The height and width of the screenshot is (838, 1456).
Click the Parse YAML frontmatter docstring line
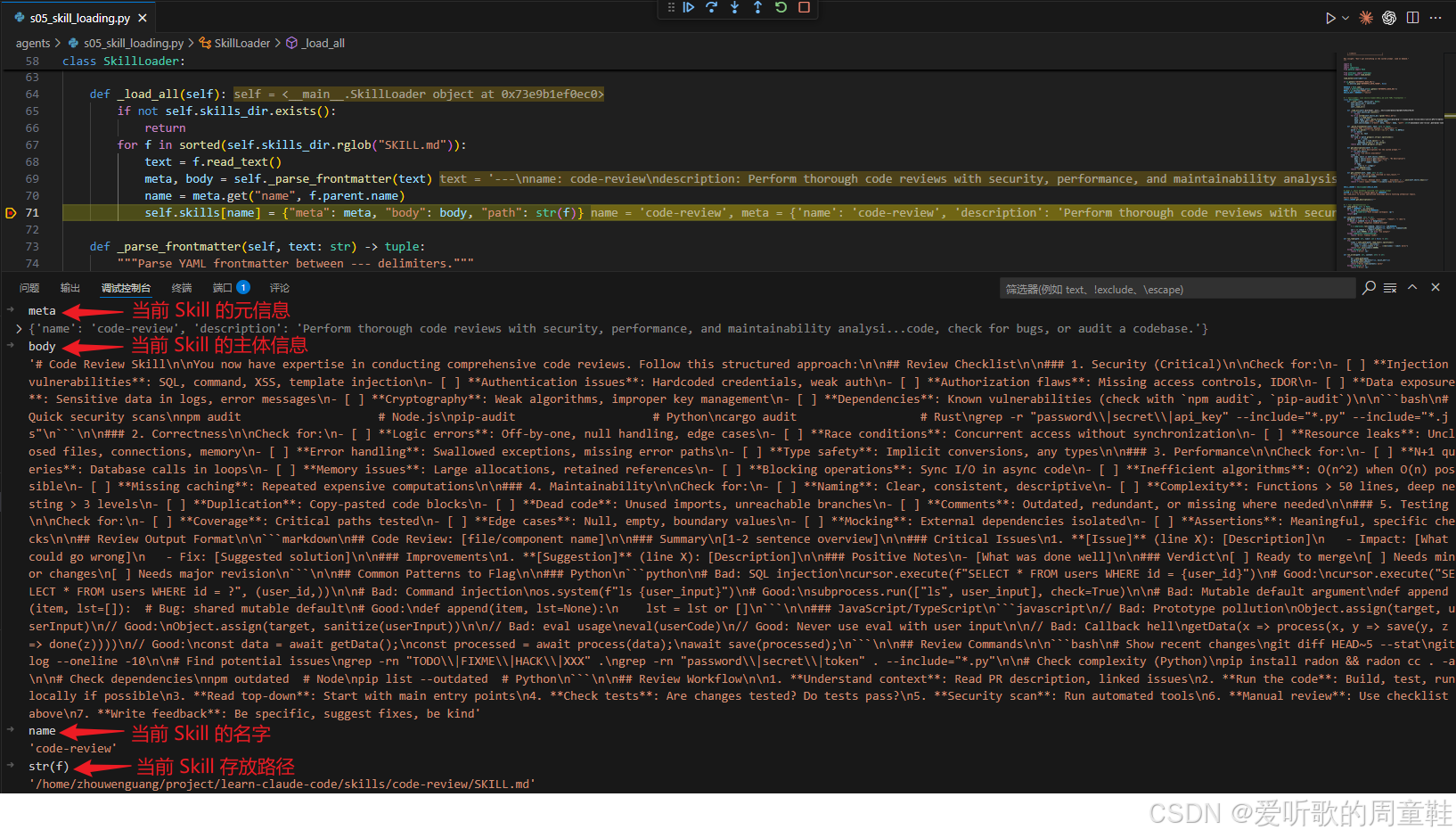(x=295, y=264)
